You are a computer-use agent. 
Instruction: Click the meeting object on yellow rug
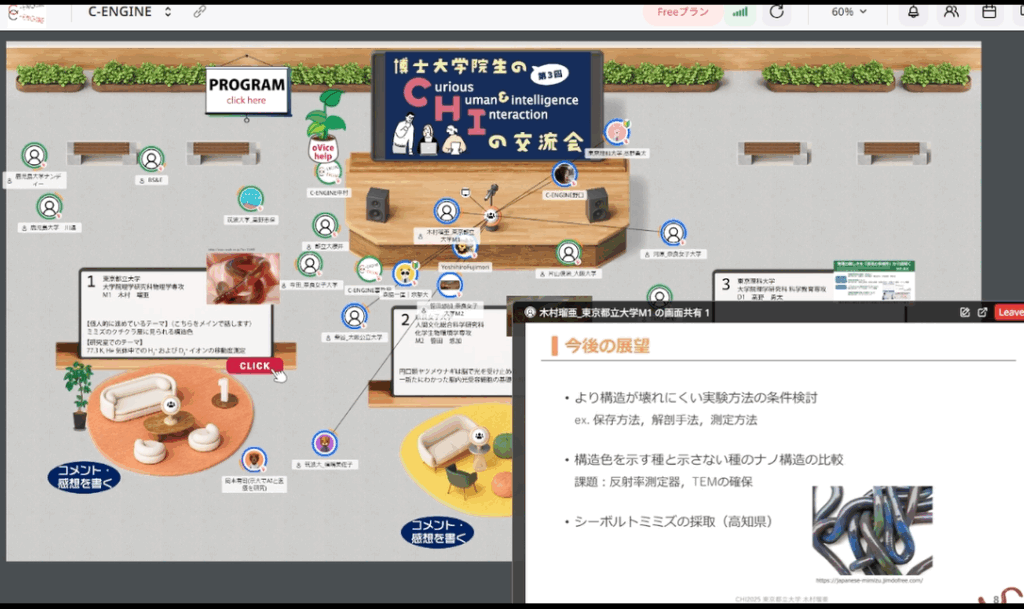(480, 436)
